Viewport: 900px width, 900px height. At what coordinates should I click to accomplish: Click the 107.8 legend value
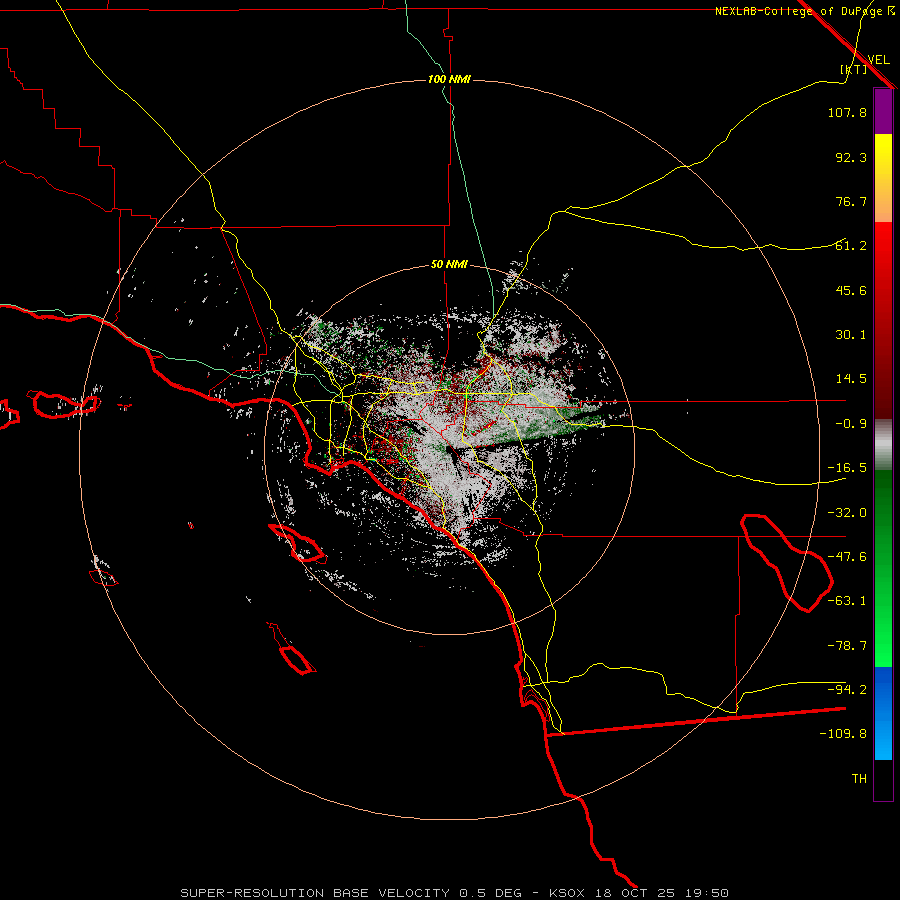coord(847,113)
